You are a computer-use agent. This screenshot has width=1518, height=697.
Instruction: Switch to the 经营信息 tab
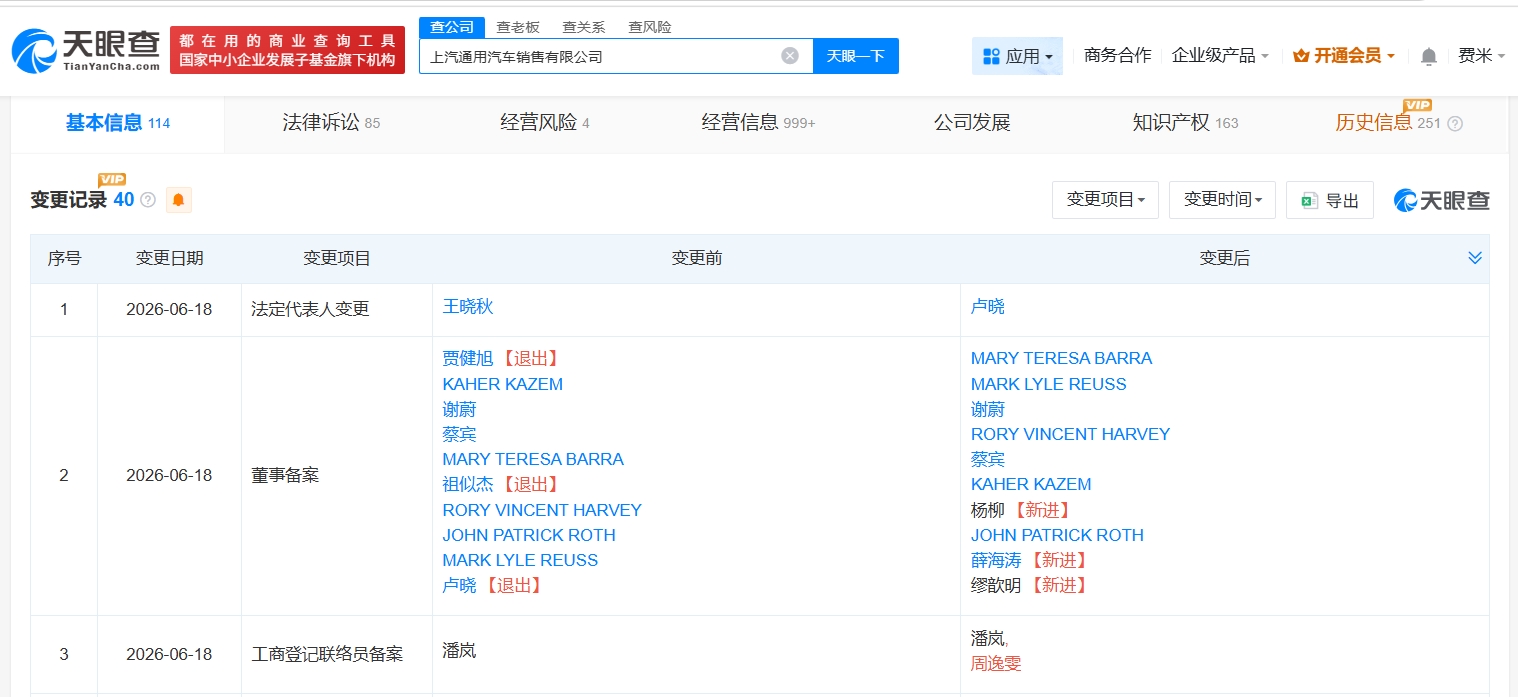[x=758, y=123]
